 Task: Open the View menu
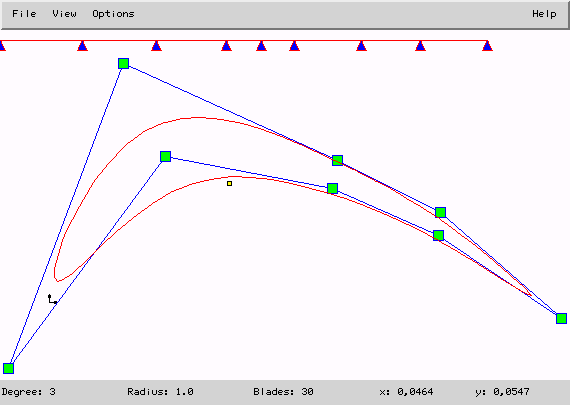click(x=64, y=14)
